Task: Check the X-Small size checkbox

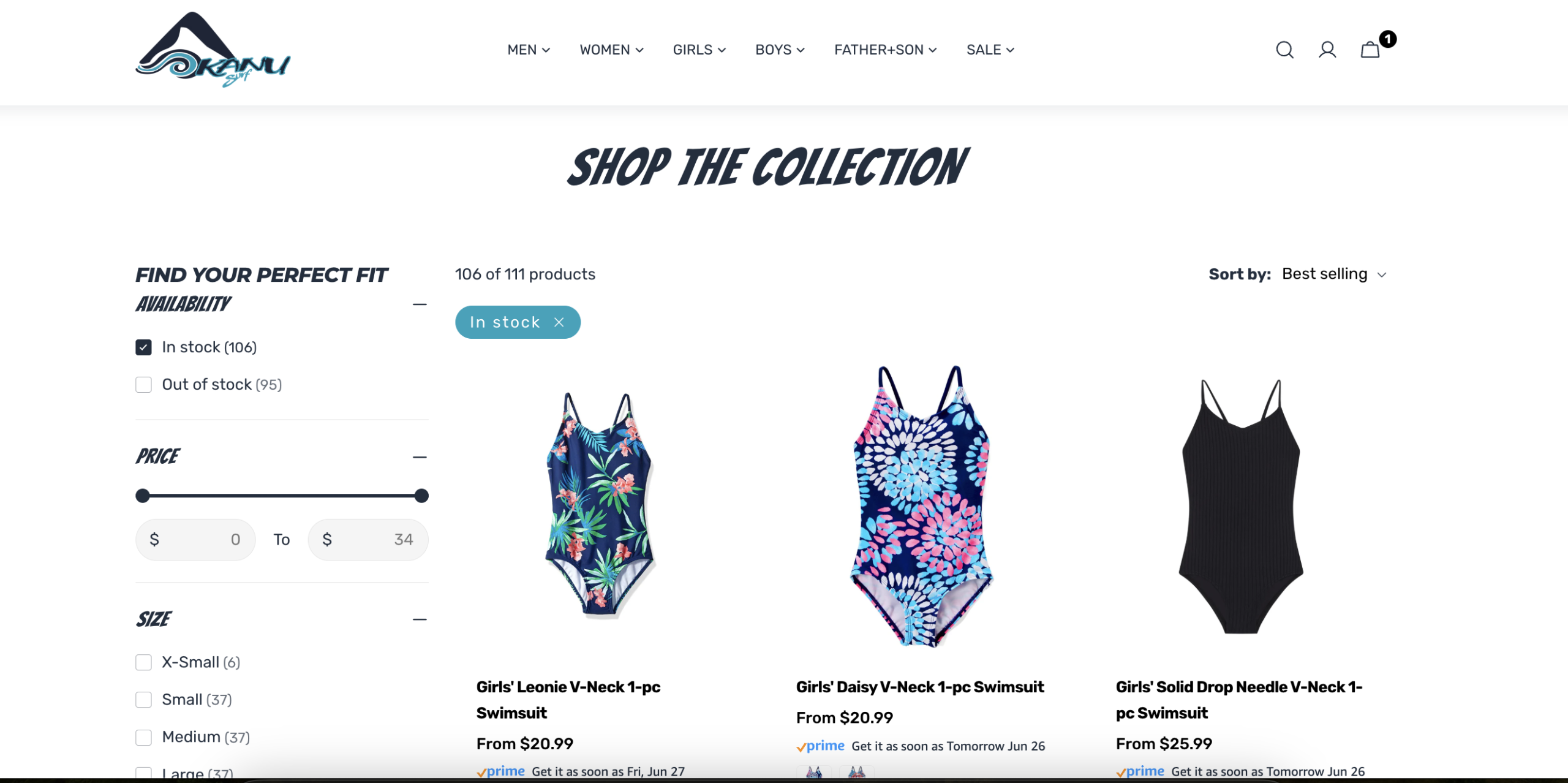Action: (143, 662)
